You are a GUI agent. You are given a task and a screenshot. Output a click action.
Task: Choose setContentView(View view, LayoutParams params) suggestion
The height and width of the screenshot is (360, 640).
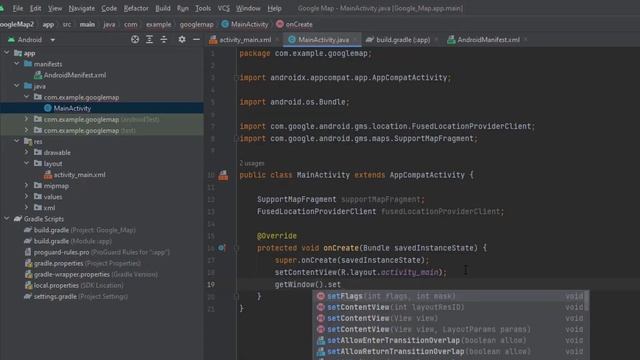pos(450,329)
